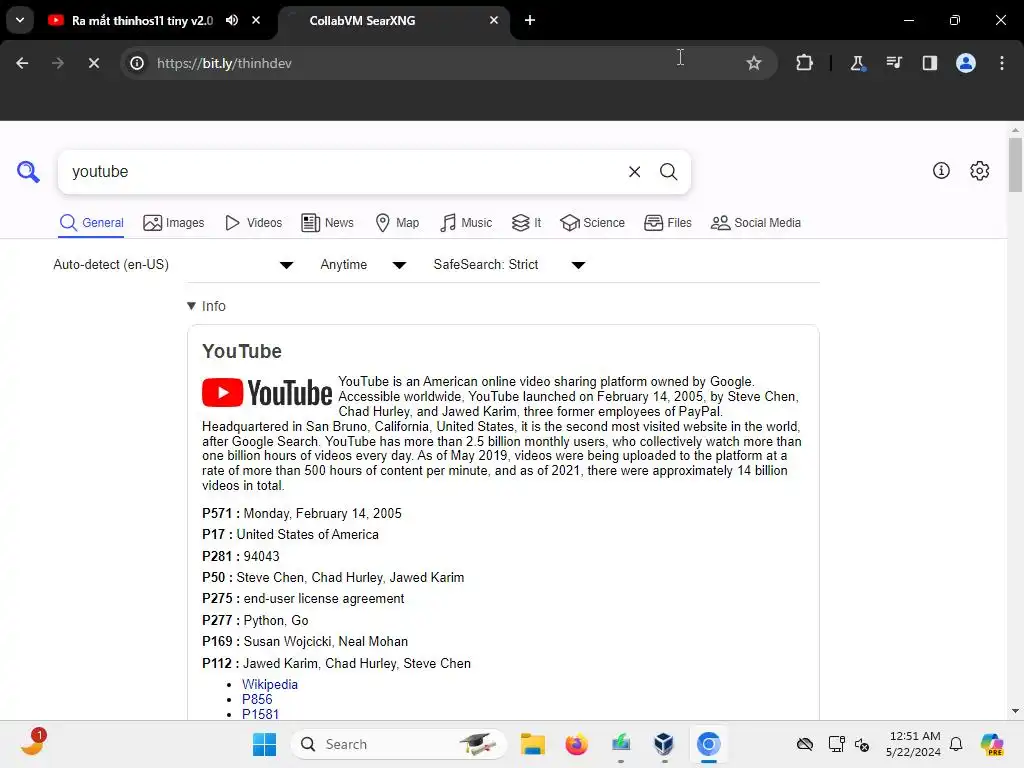Open media controls icon in toolbar
Viewport: 1024px width, 768px height.
point(893,63)
